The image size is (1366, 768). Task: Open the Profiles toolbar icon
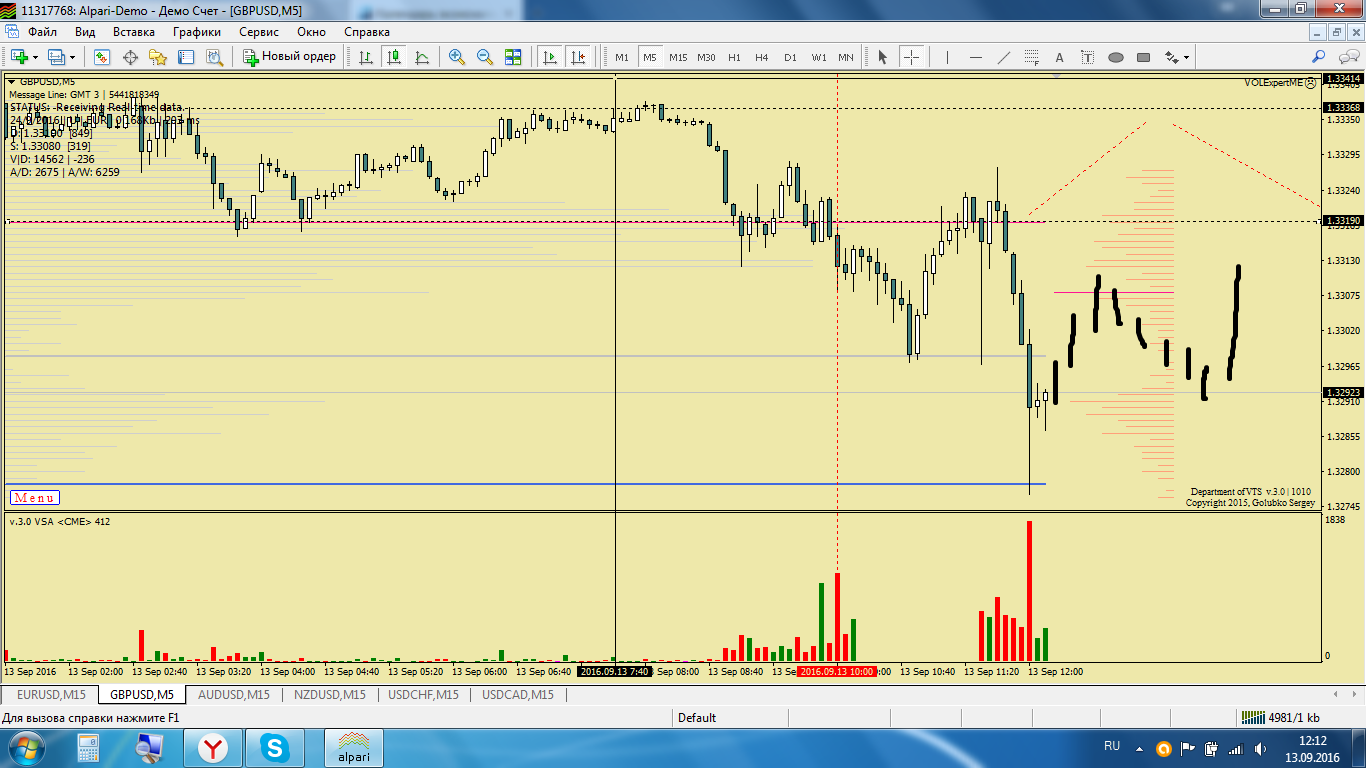click(56, 57)
